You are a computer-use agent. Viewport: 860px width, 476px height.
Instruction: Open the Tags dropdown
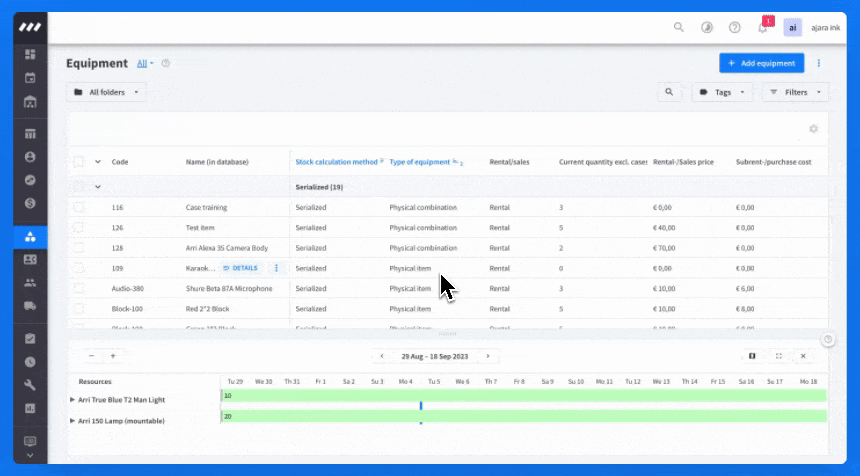tap(722, 92)
